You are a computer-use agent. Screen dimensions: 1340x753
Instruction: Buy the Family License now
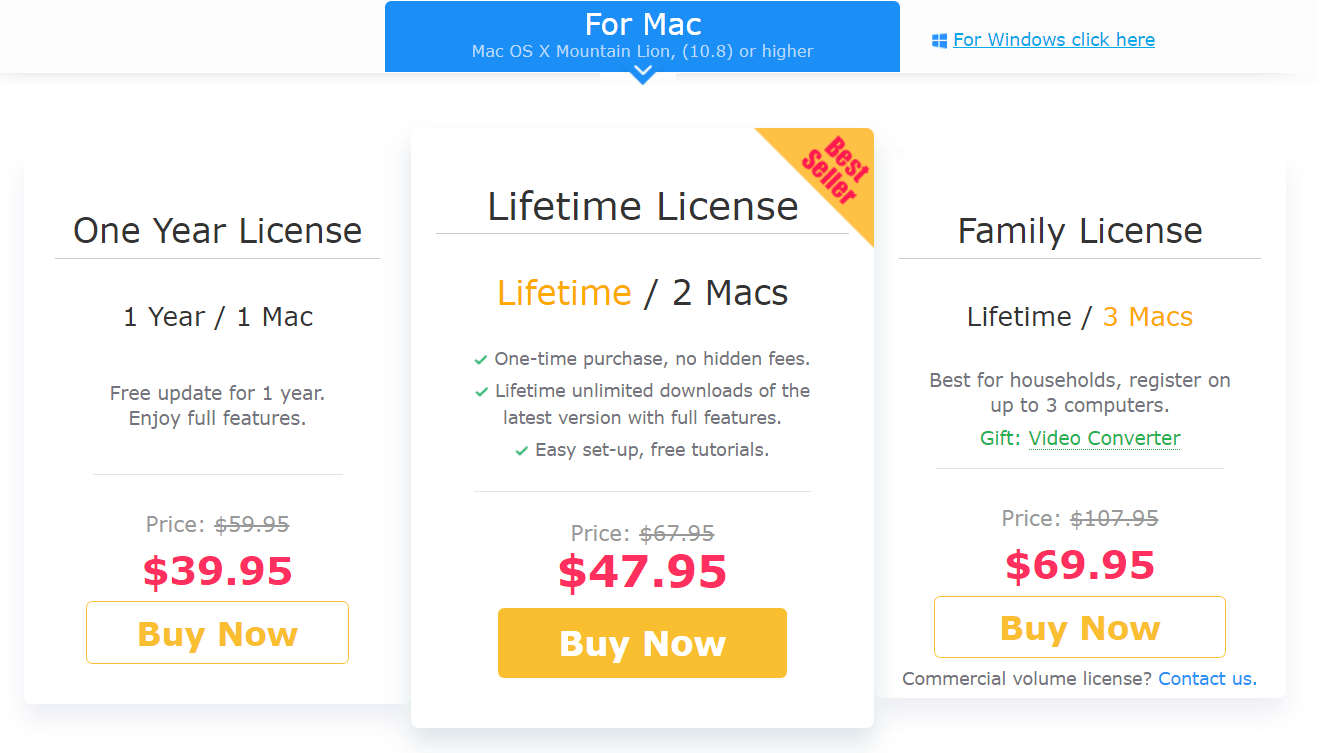(1079, 627)
